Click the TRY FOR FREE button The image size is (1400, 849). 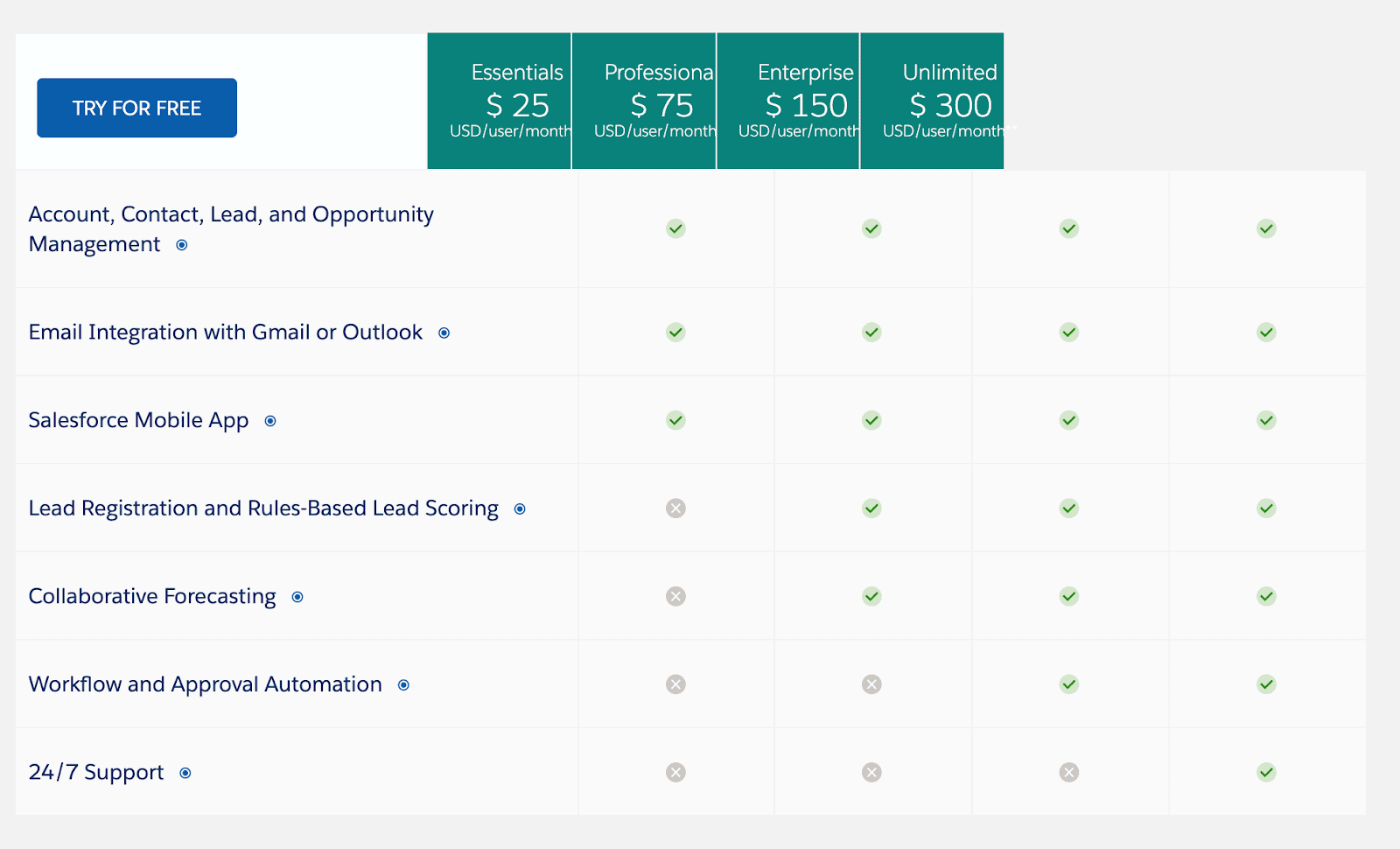point(136,108)
